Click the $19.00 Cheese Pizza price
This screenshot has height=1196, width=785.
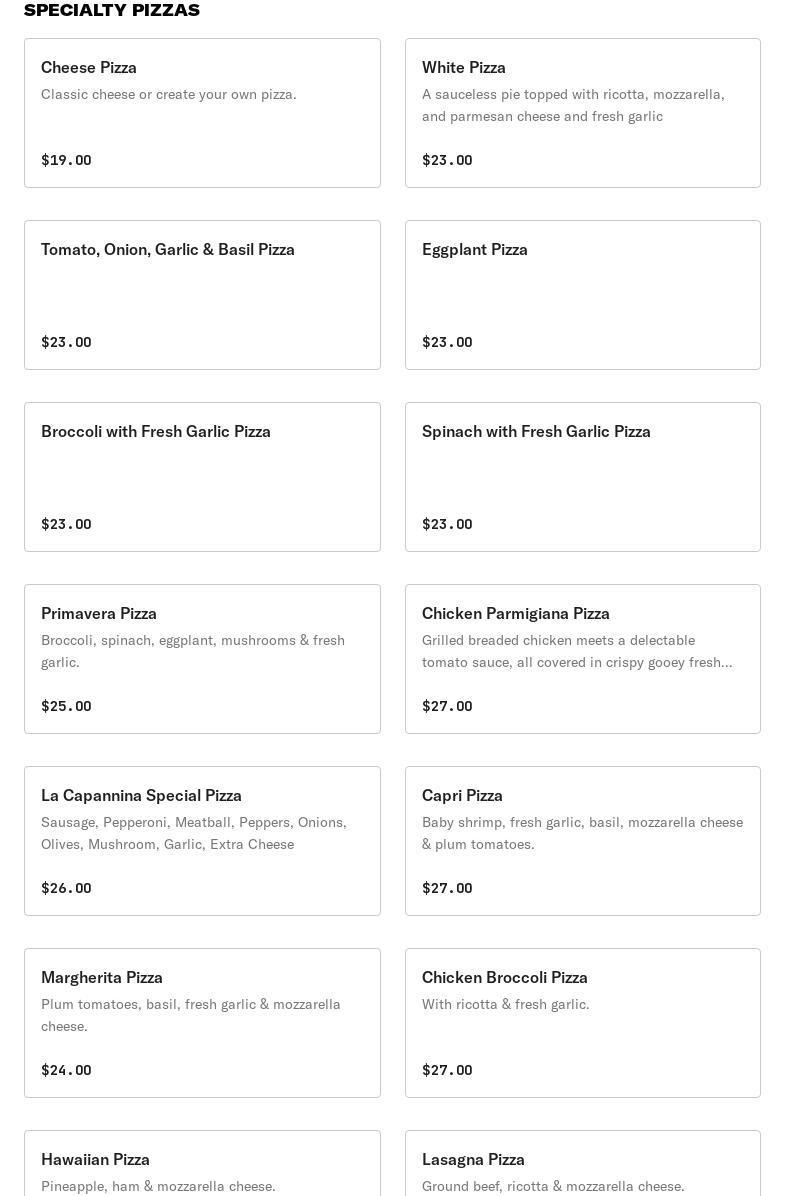pos(66,160)
